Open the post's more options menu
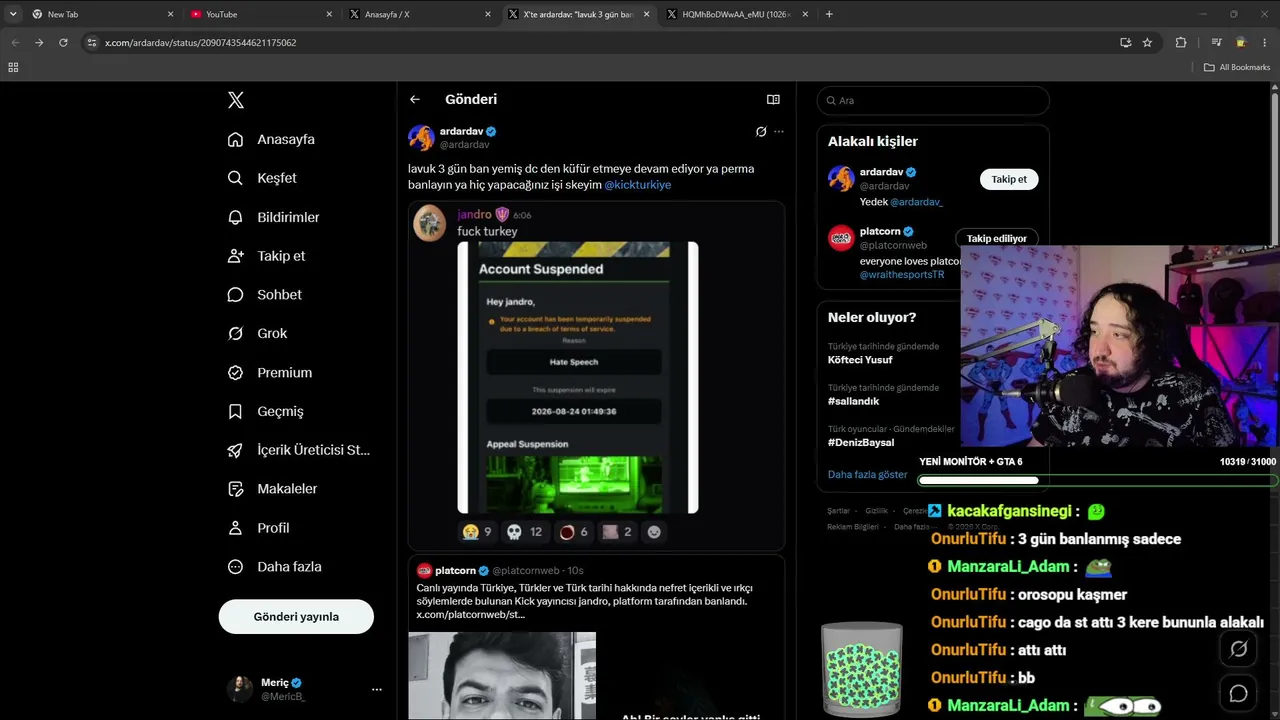 pyautogui.click(x=779, y=131)
